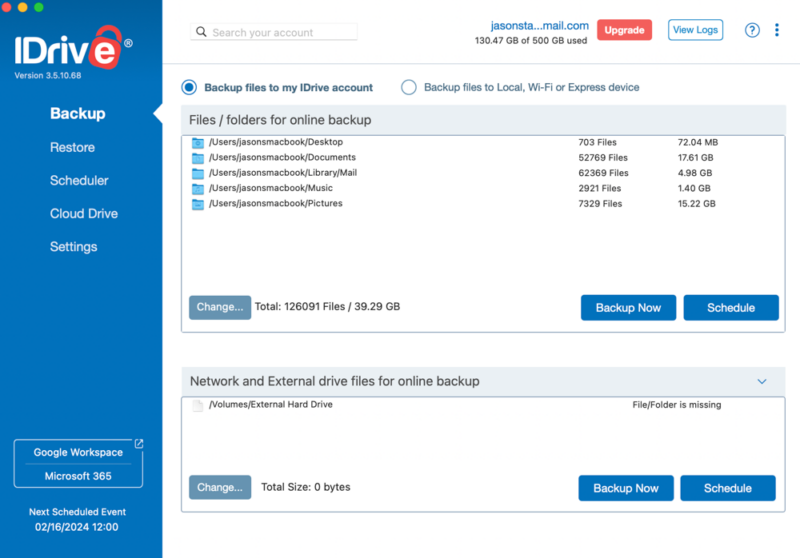
Task: Click the External Hard Drive file icon
Action: [x=197, y=405]
